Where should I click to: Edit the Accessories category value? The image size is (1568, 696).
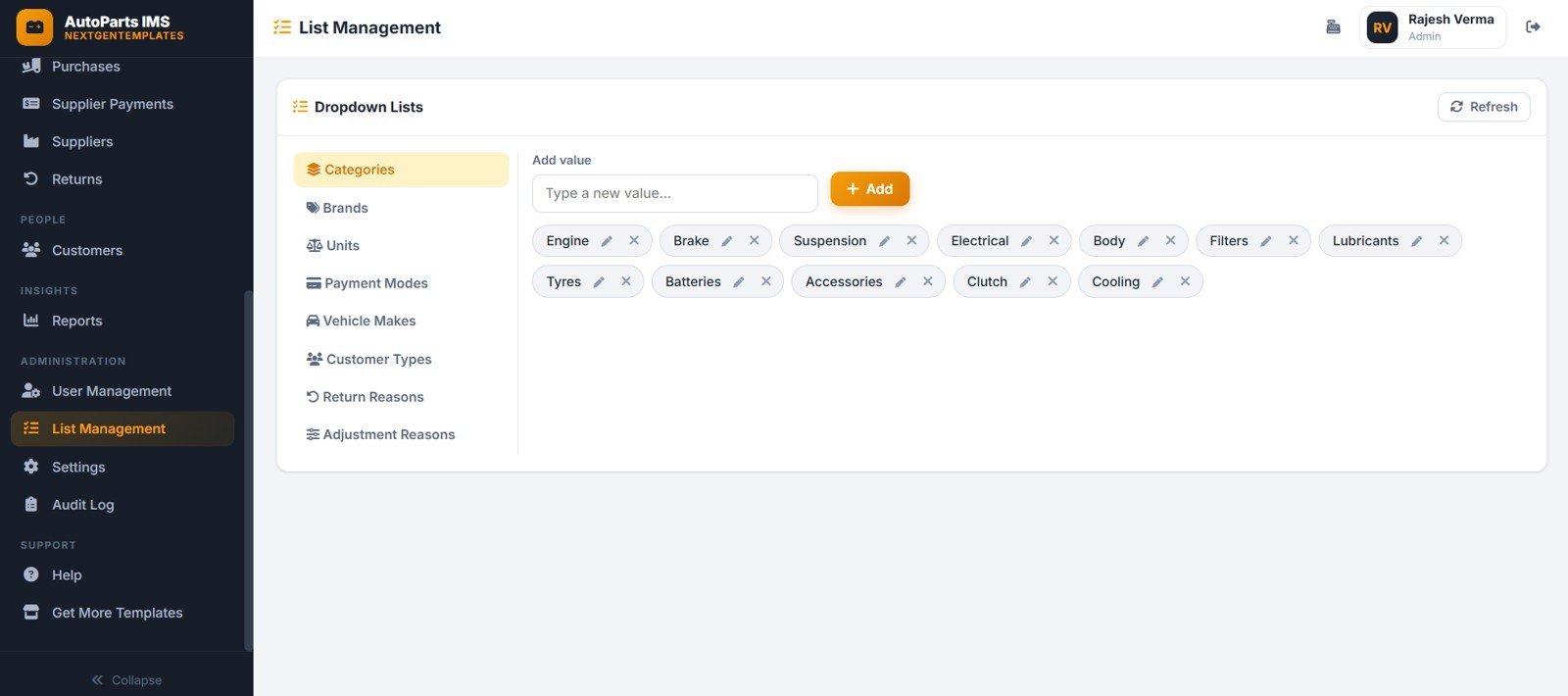pos(901,282)
